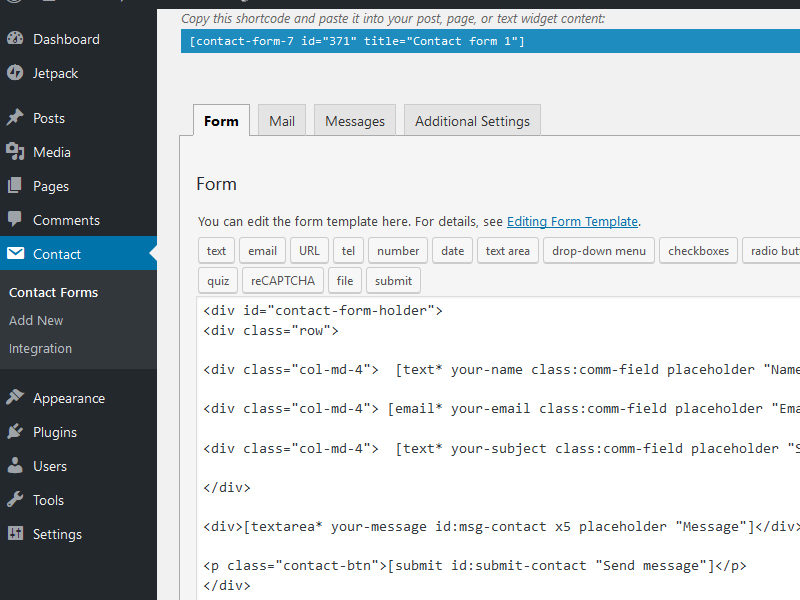Insert a drop-down menu tag

tap(599, 250)
